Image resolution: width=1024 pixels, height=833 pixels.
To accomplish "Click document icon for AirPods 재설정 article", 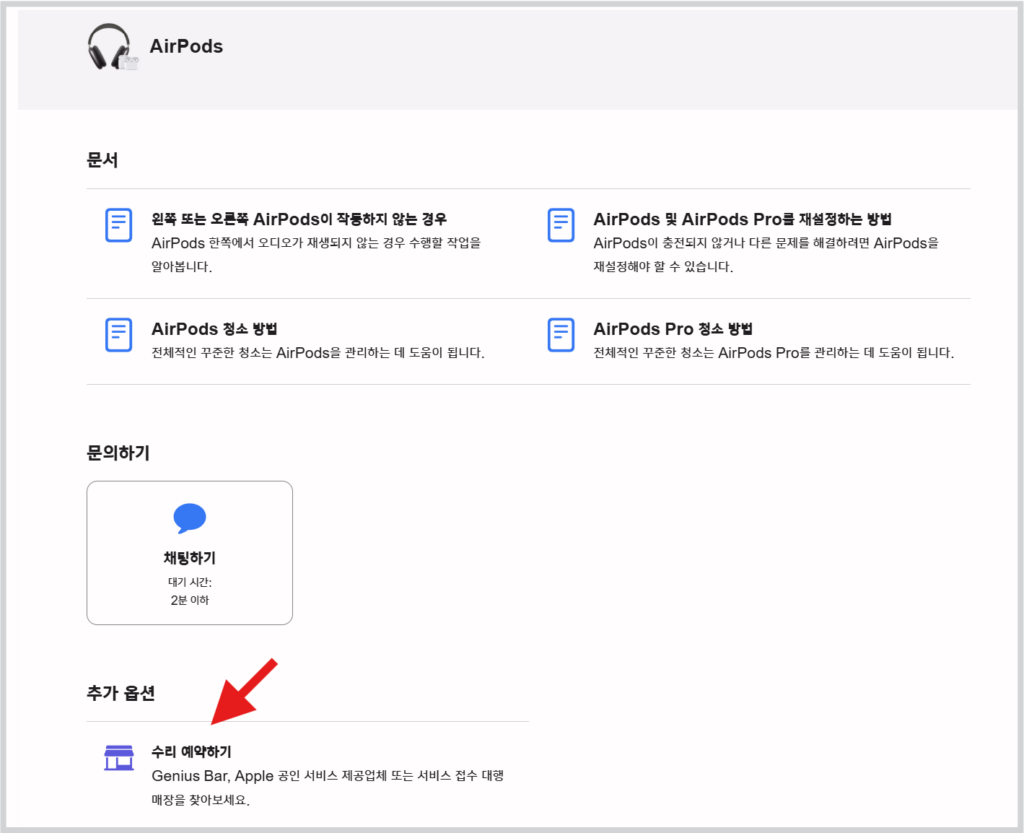I will (561, 225).
